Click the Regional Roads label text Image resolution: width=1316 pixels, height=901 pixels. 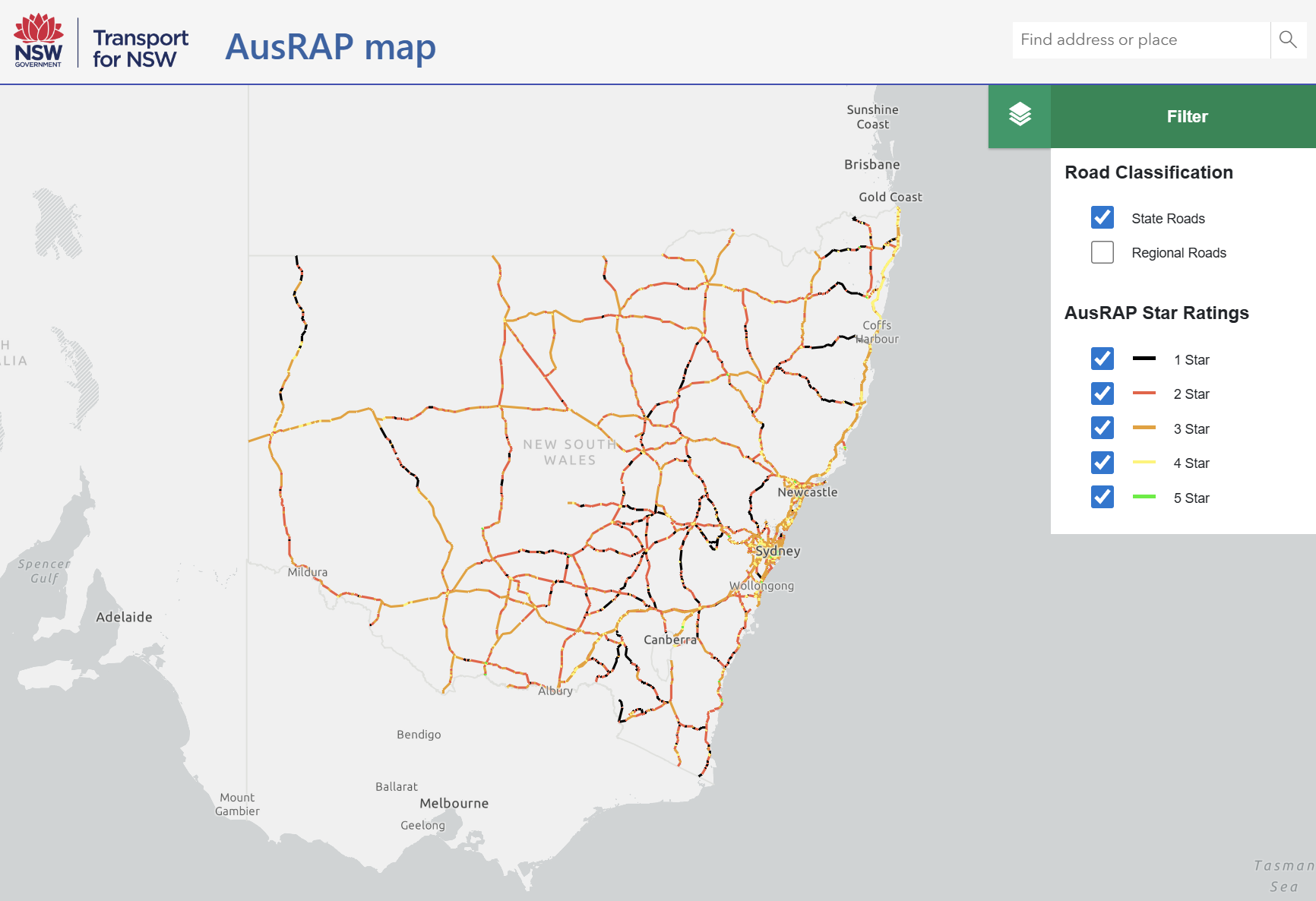click(x=1178, y=253)
